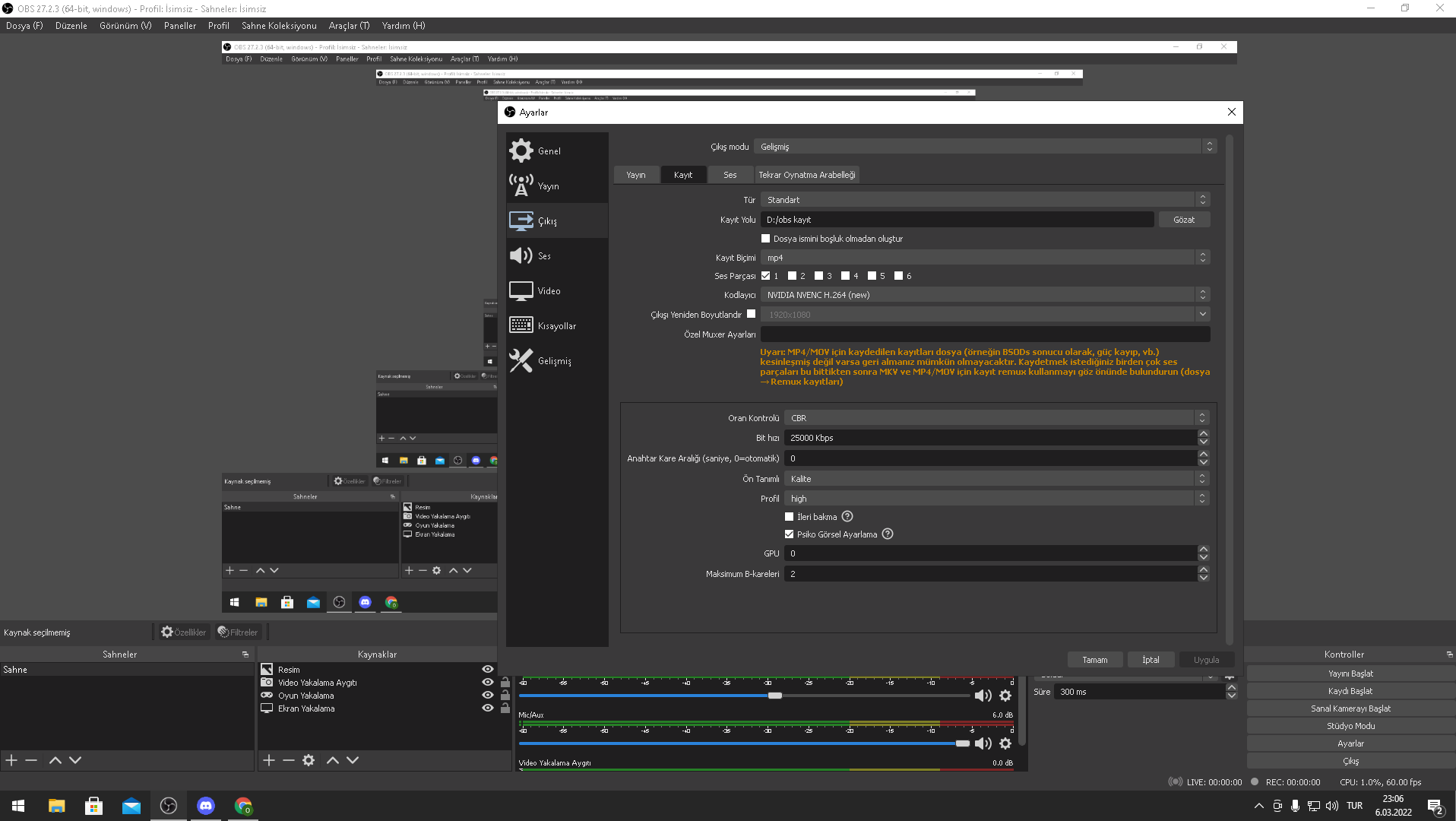Open Chrome from the taskbar
This screenshot has height=821, width=1456.
coord(243,805)
